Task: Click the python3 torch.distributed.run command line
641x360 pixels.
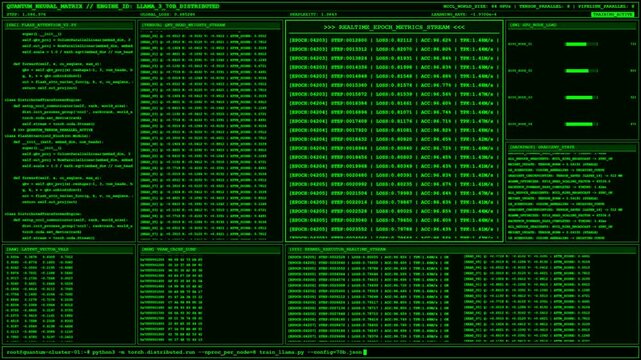Action: [x=227, y=352]
